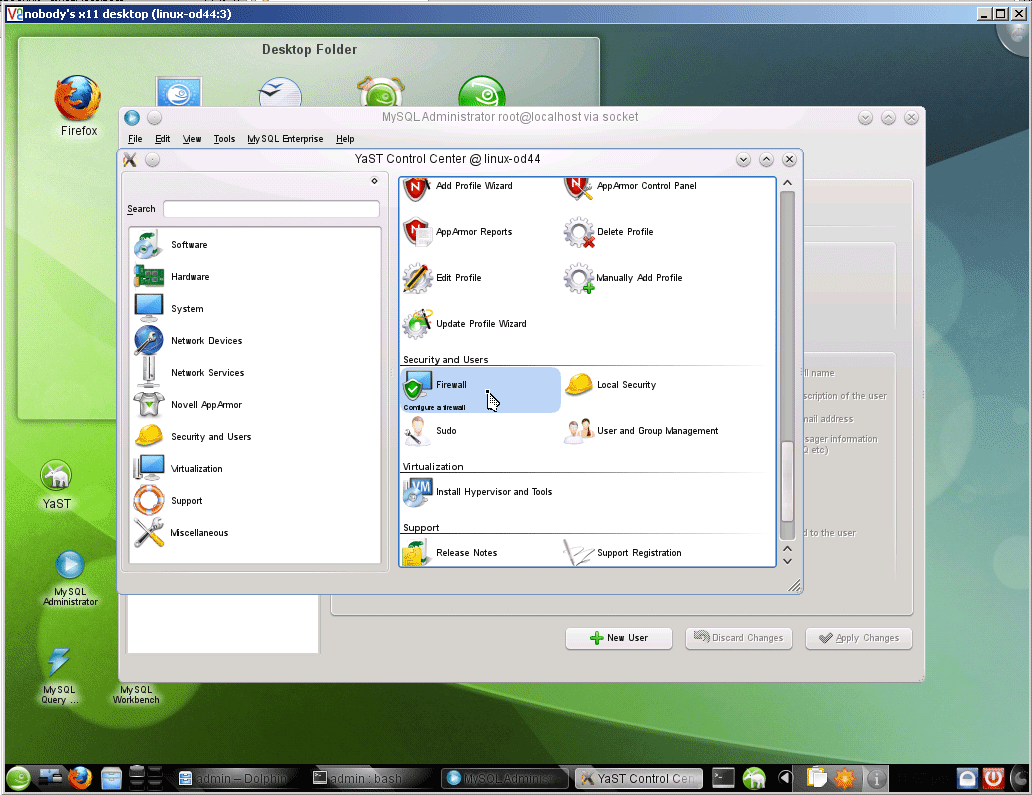Click MySQL Query Browser desktop icon
Viewport: 1032px width, 795px height.
point(59,675)
